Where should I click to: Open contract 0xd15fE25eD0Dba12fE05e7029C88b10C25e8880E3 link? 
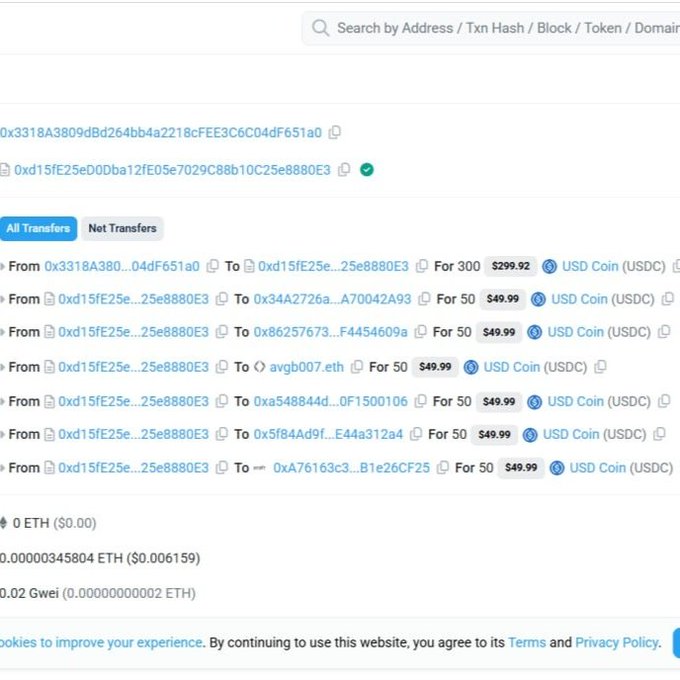(172, 170)
